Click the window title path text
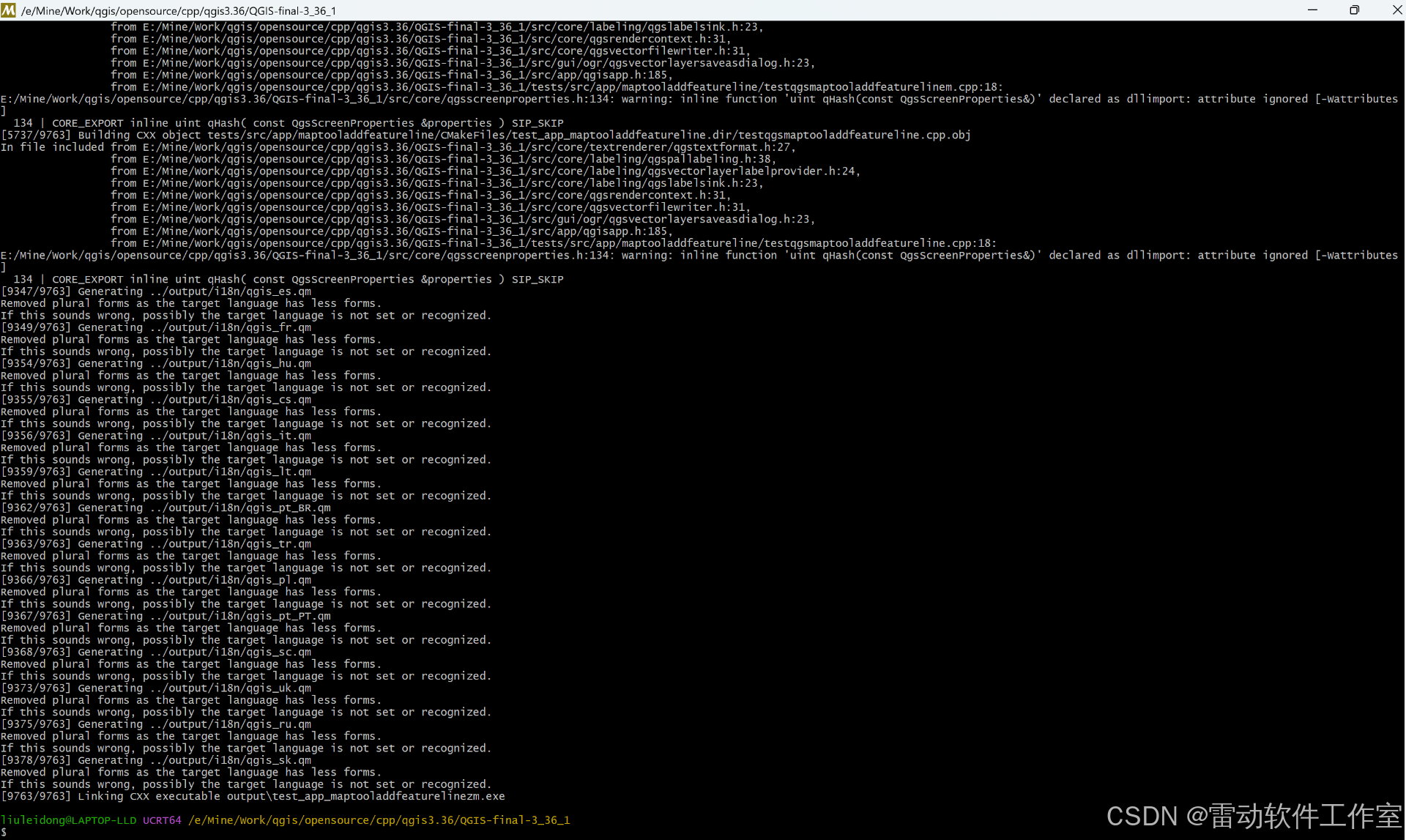Screen dimensions: 1406x840 tap(178, 11)
